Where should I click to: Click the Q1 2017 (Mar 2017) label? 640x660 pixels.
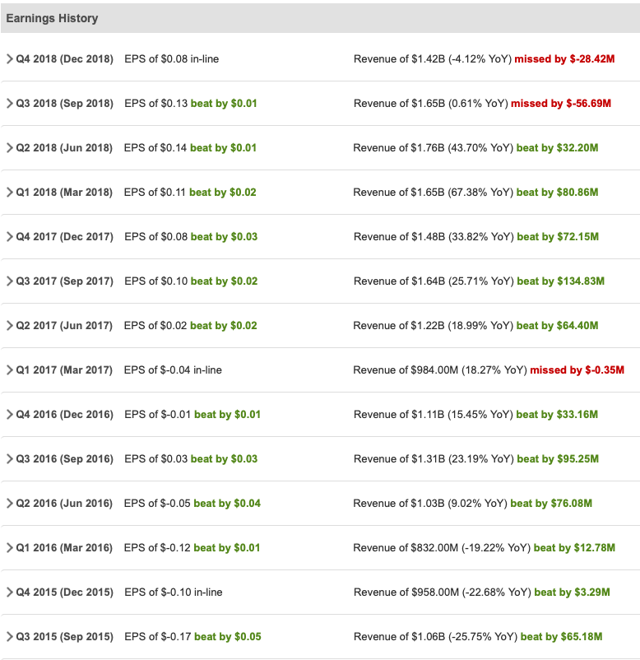[65, 370]
